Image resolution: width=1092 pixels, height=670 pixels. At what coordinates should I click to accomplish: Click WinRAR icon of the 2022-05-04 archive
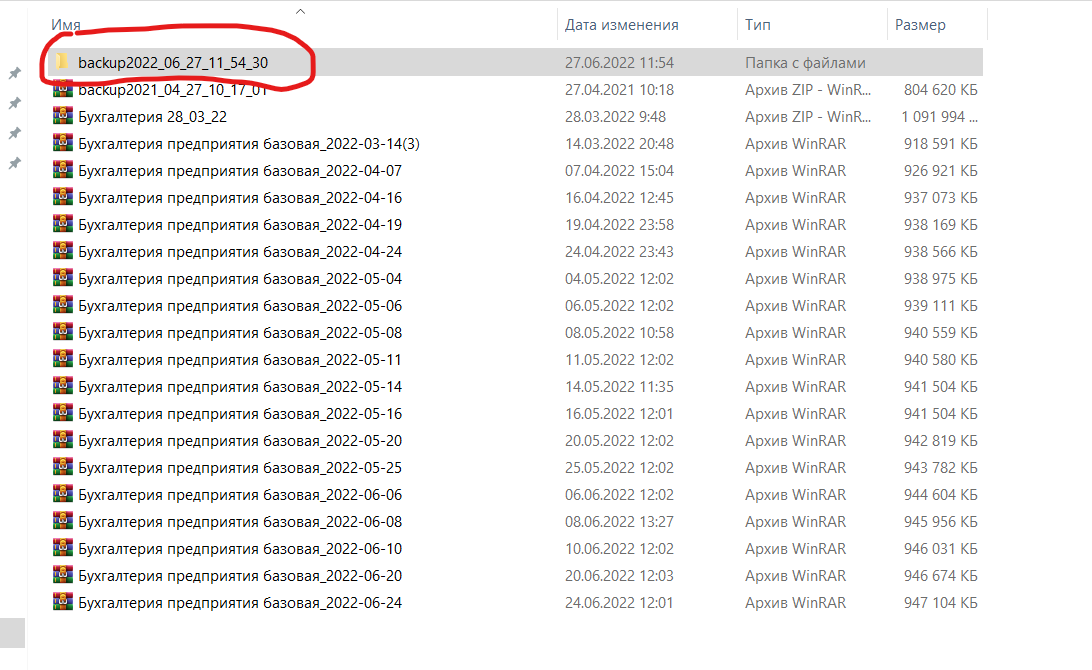(62, 279)
